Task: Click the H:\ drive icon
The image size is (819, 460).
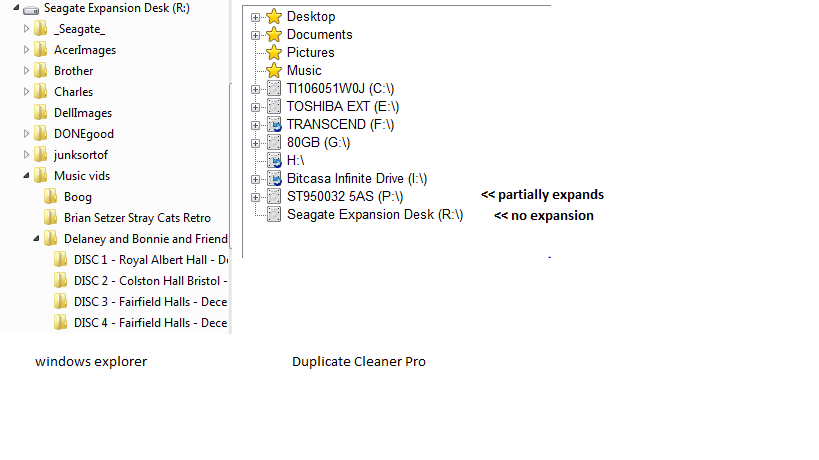Action: click(x=274, y=161)
